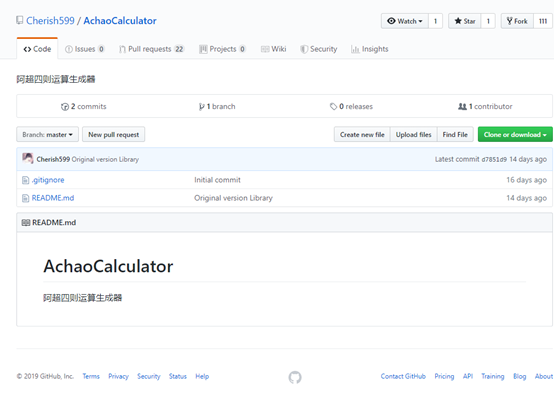Click the contributors people icon
This screenshot has width=554, height=401.
click(x=462, y=106)
